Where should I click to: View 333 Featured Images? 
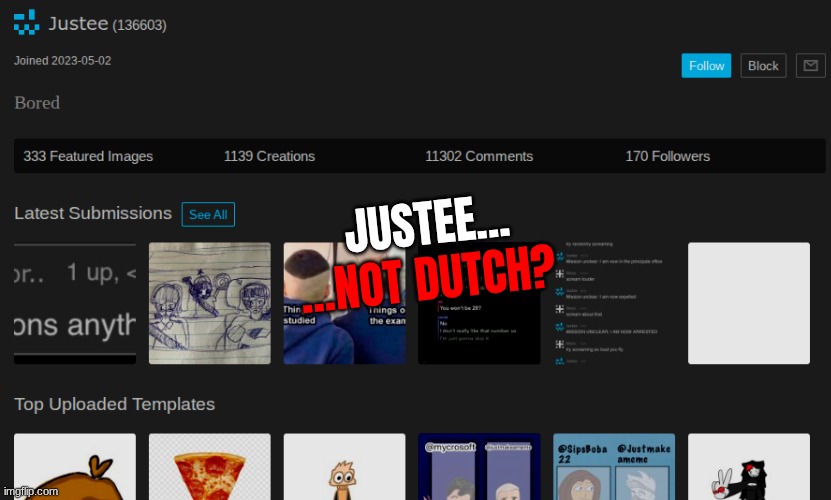coord(88,156)
